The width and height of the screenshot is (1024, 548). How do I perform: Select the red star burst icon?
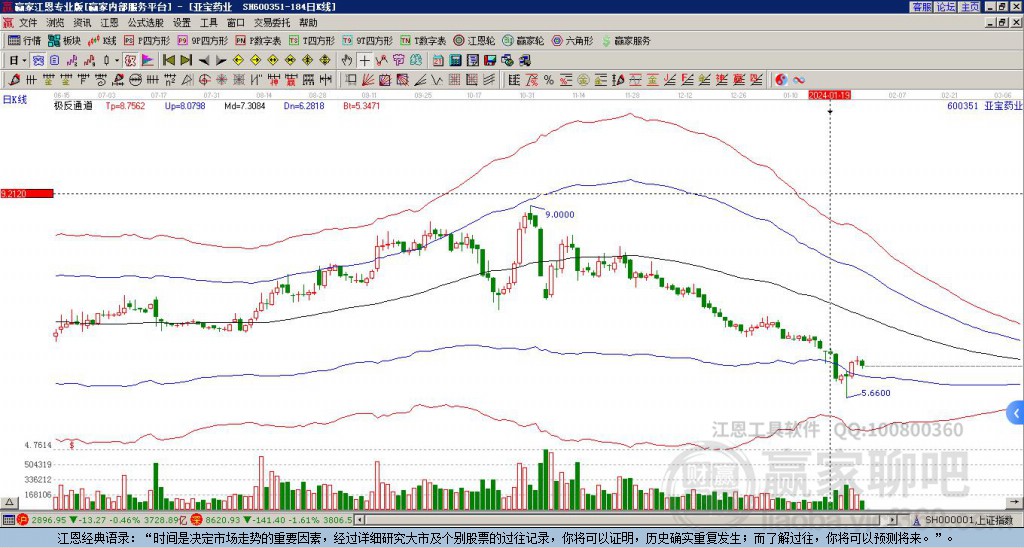tap(221, 80)
